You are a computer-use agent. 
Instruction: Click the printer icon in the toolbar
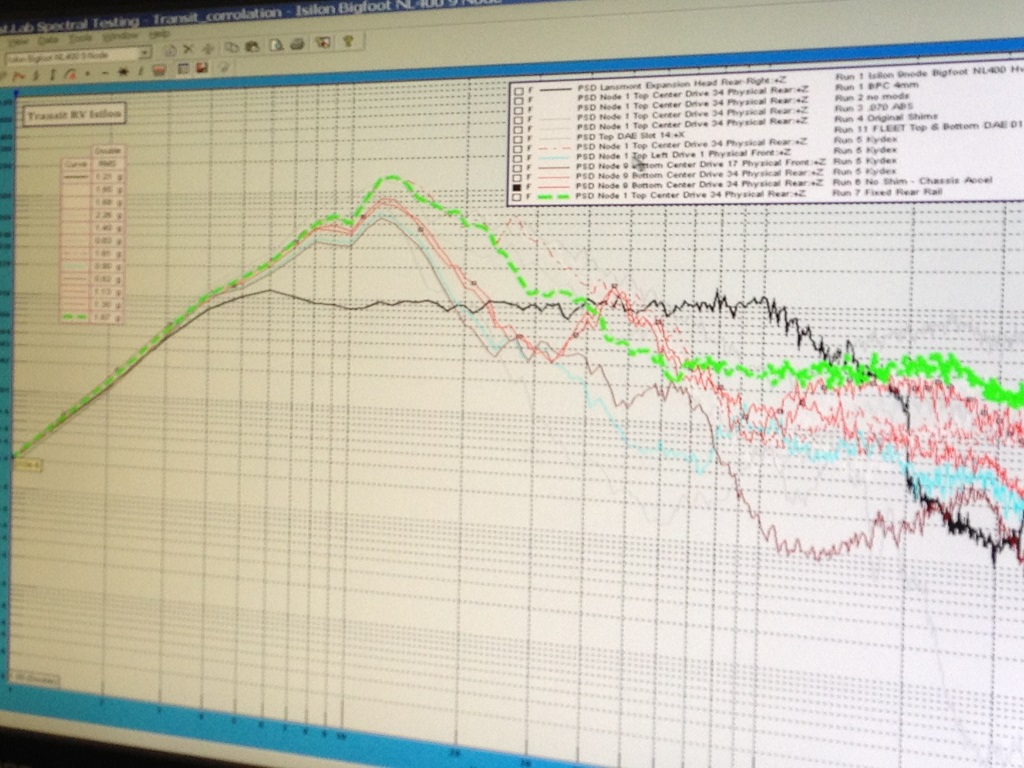(x=298, y=45)
